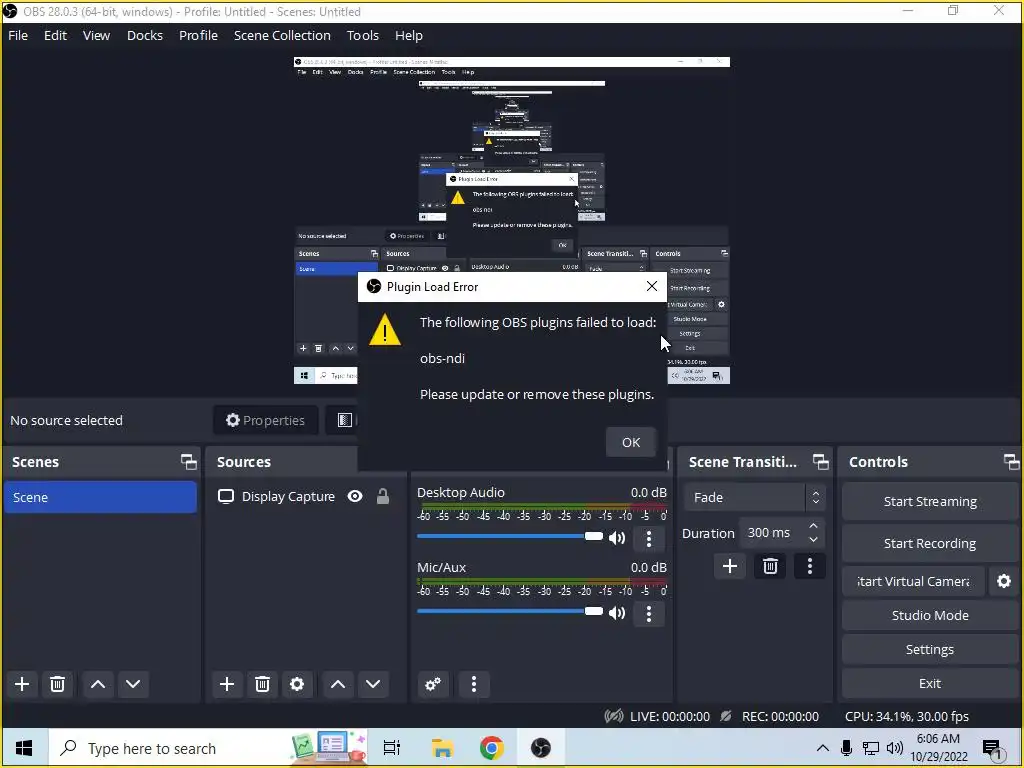Click the tray microphone icon
This screenshot has width=1024, height=768.
tap(846, 748)
